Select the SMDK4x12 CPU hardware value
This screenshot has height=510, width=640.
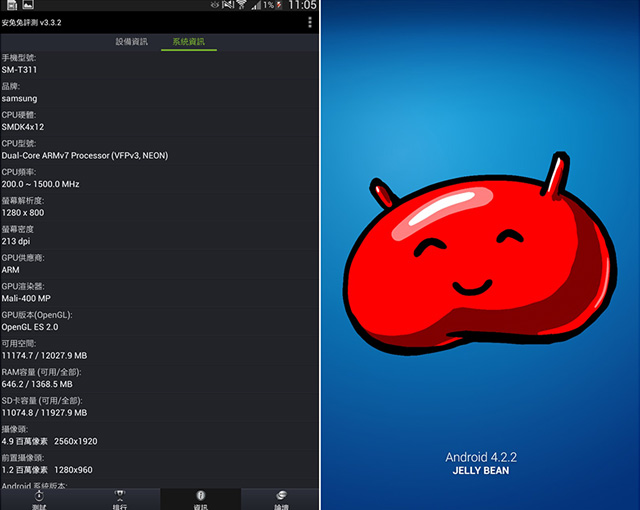23,127
